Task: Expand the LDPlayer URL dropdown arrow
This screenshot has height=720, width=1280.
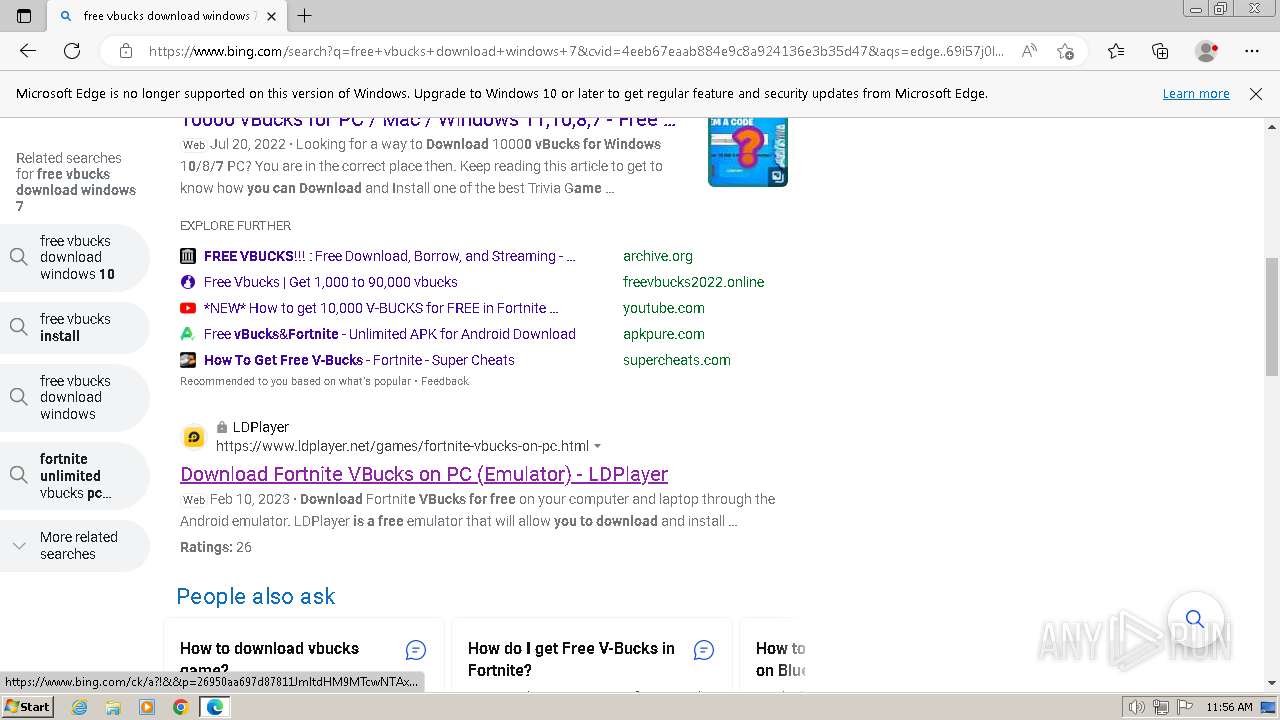Action: [x=597, y=446]
